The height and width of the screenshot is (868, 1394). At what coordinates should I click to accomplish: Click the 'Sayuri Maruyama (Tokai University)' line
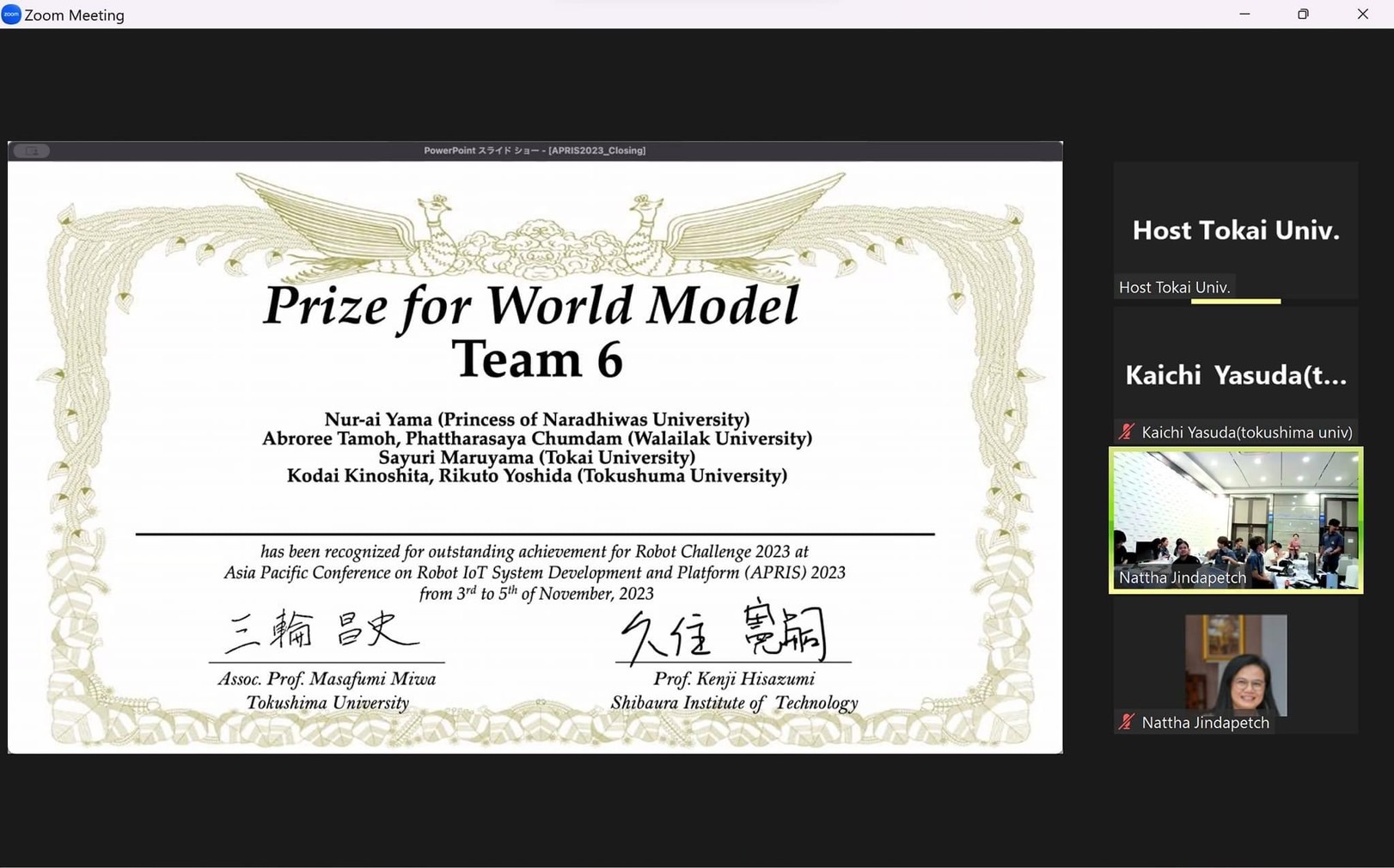click(537, 457)
